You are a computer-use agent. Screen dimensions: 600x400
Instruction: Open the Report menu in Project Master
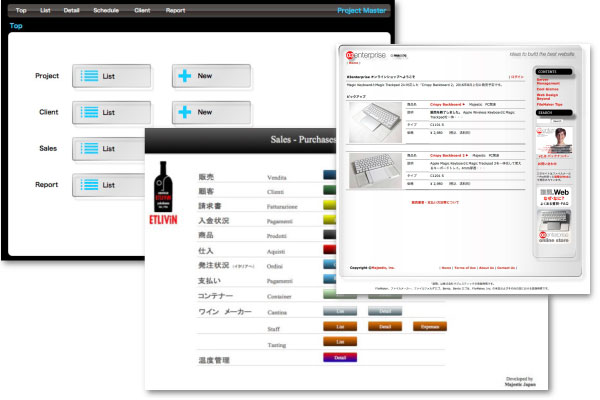click(175, 10)
